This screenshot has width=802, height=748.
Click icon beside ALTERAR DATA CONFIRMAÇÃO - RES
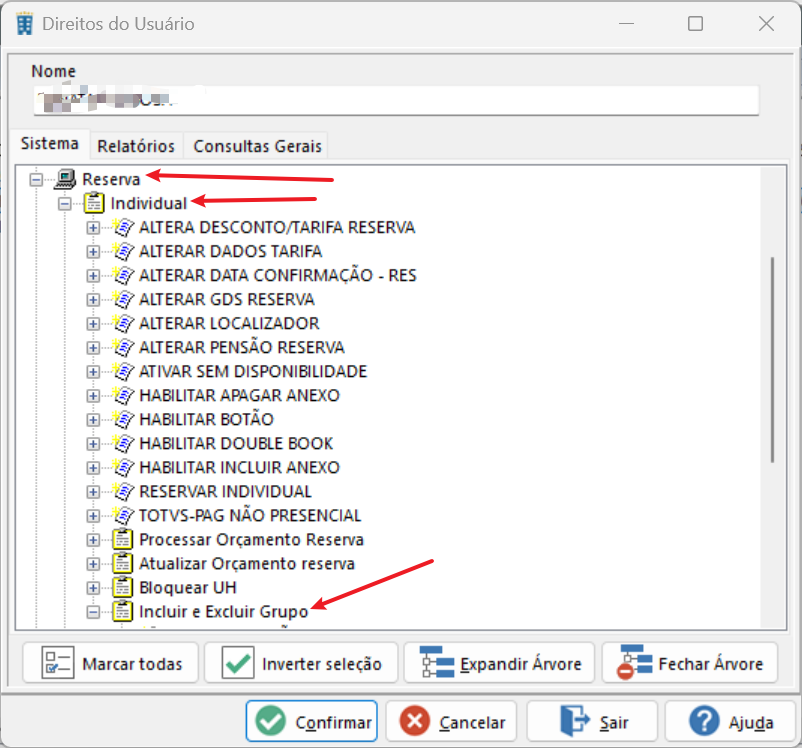tap(123, 275)
